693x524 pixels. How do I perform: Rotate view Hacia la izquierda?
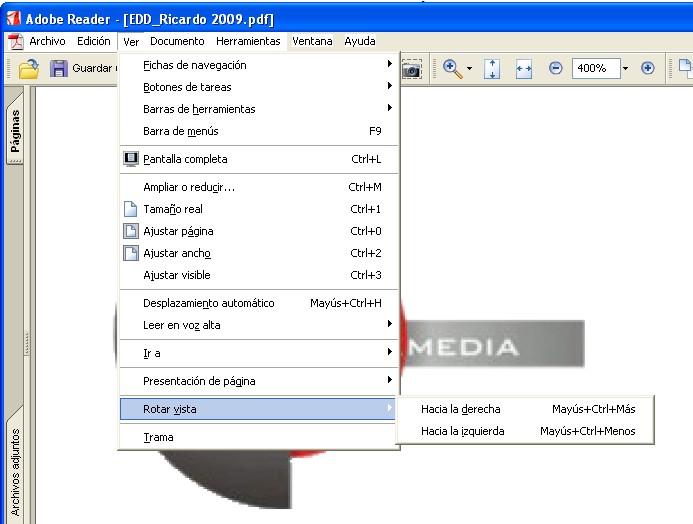pos(525,431)
